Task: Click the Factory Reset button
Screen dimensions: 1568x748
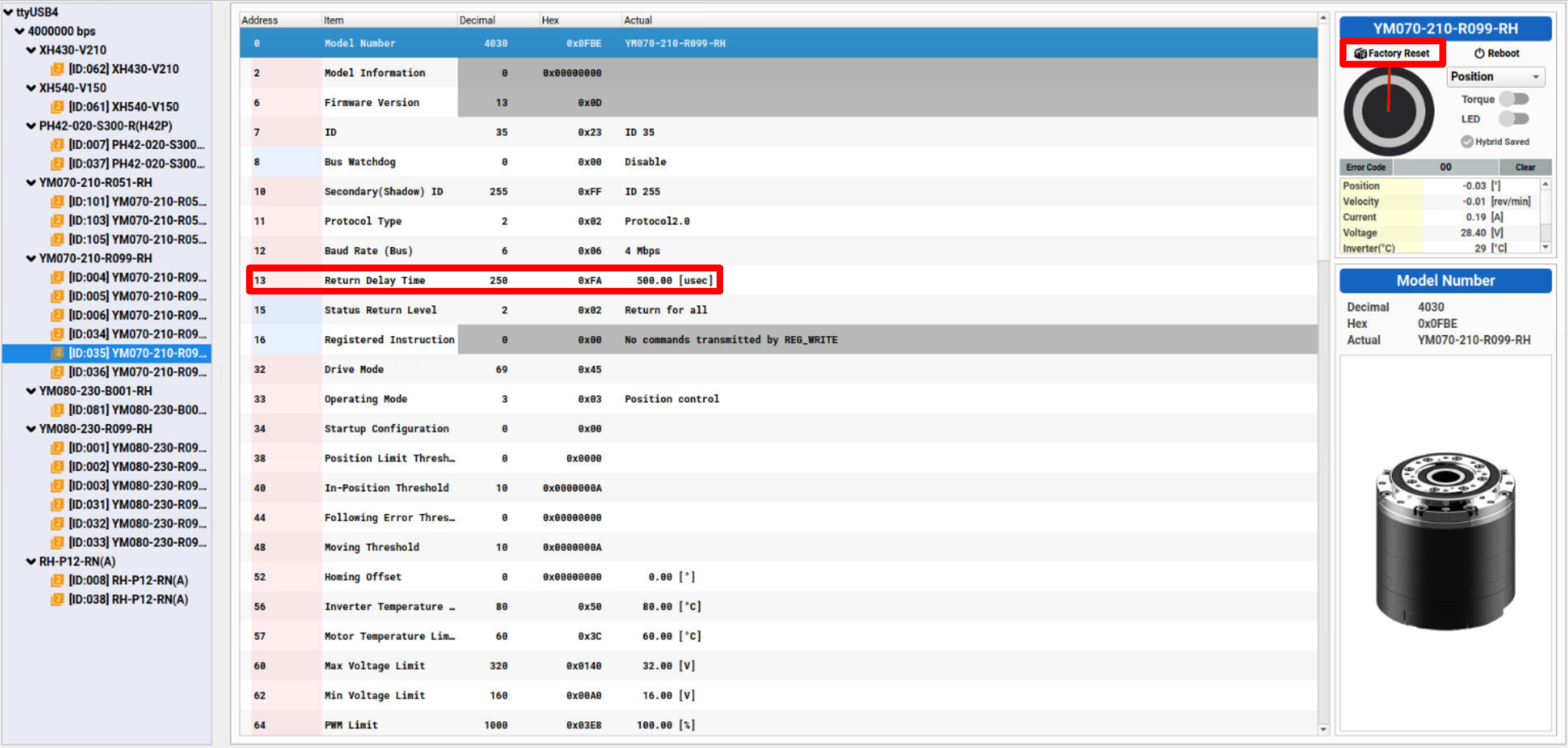Action: point(1392,53)
